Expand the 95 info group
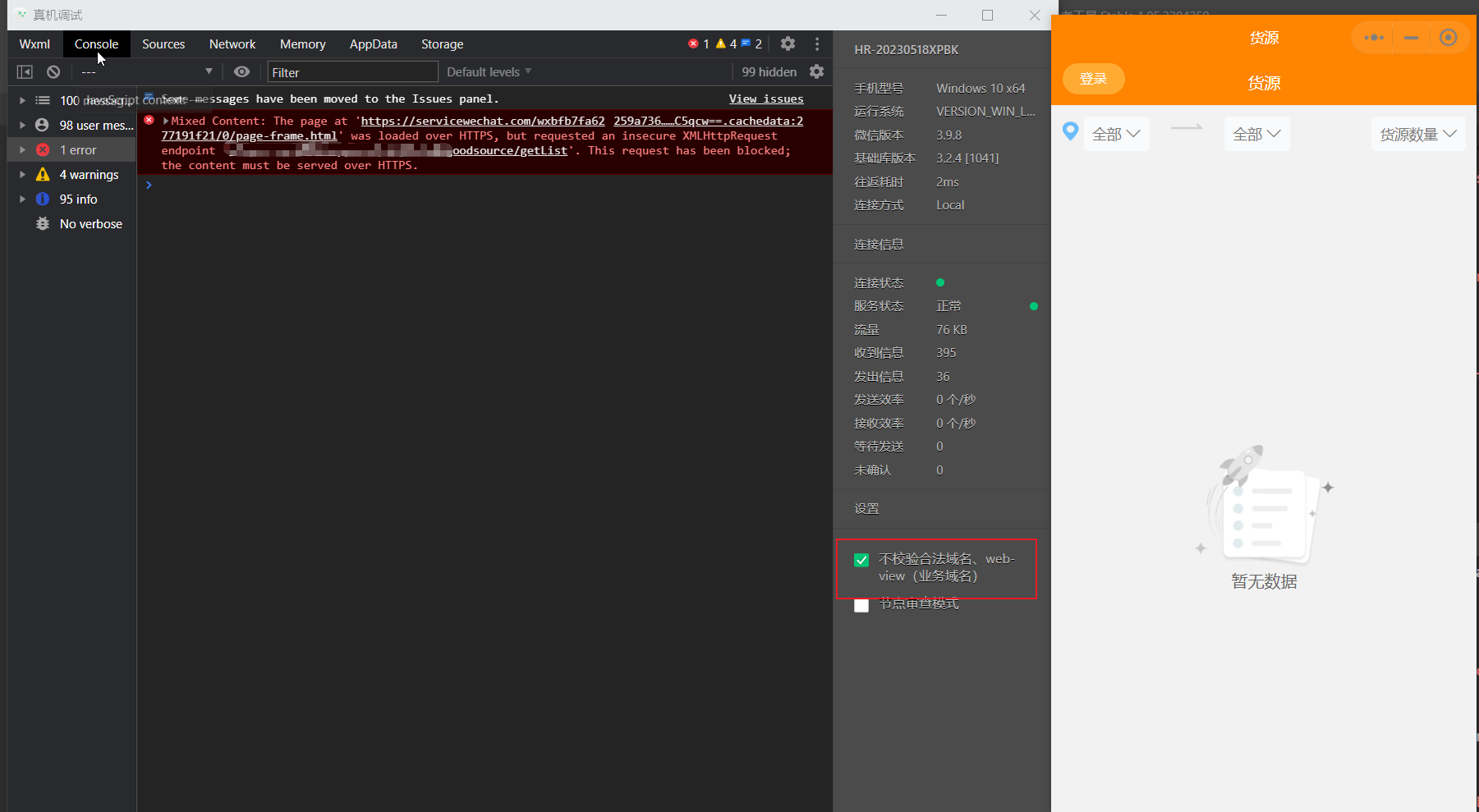Screen dimensions: 1479x812 (x=22, y=199)
